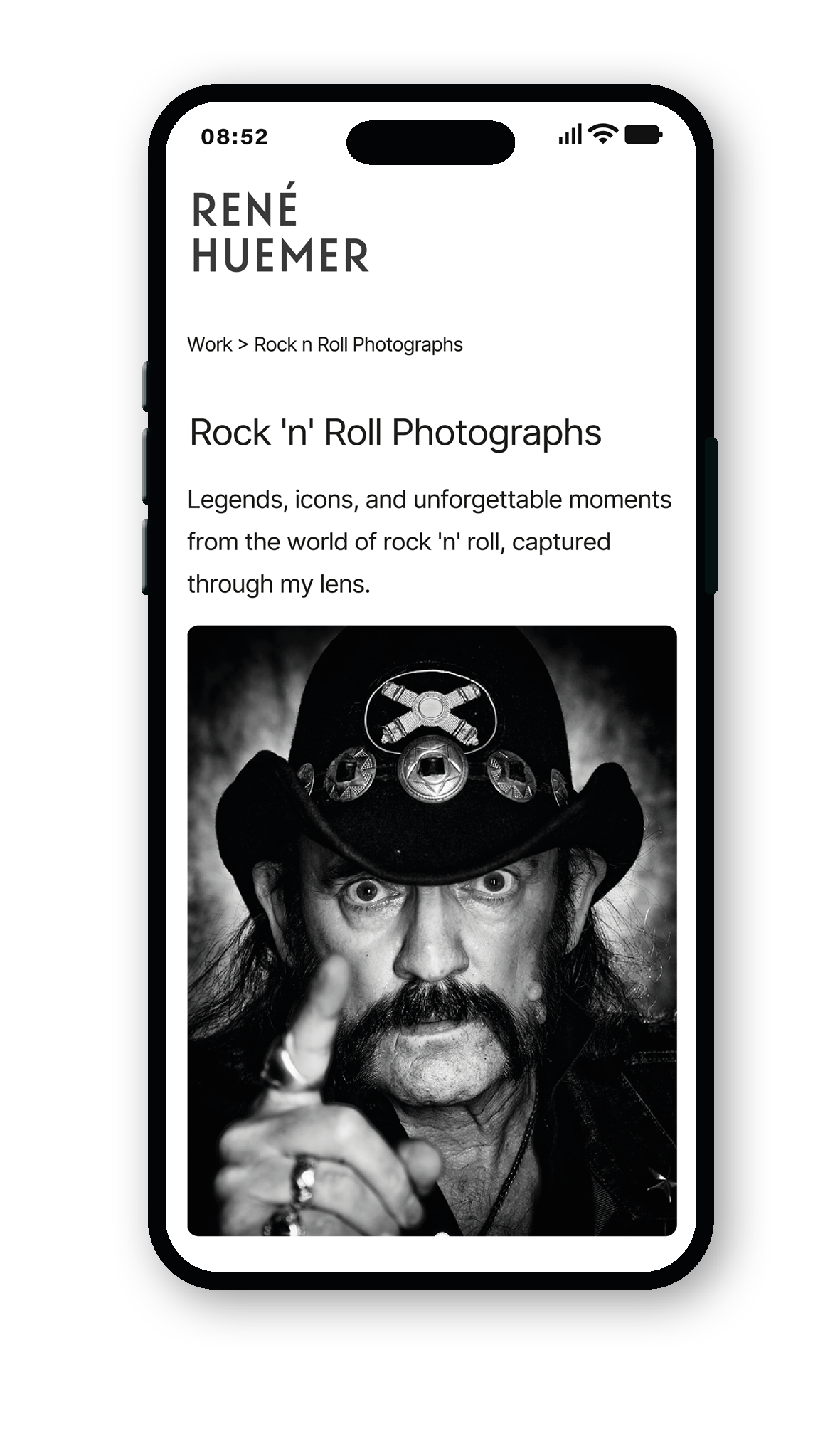
Task: Click the phone's right side power button
Action: 711,515
